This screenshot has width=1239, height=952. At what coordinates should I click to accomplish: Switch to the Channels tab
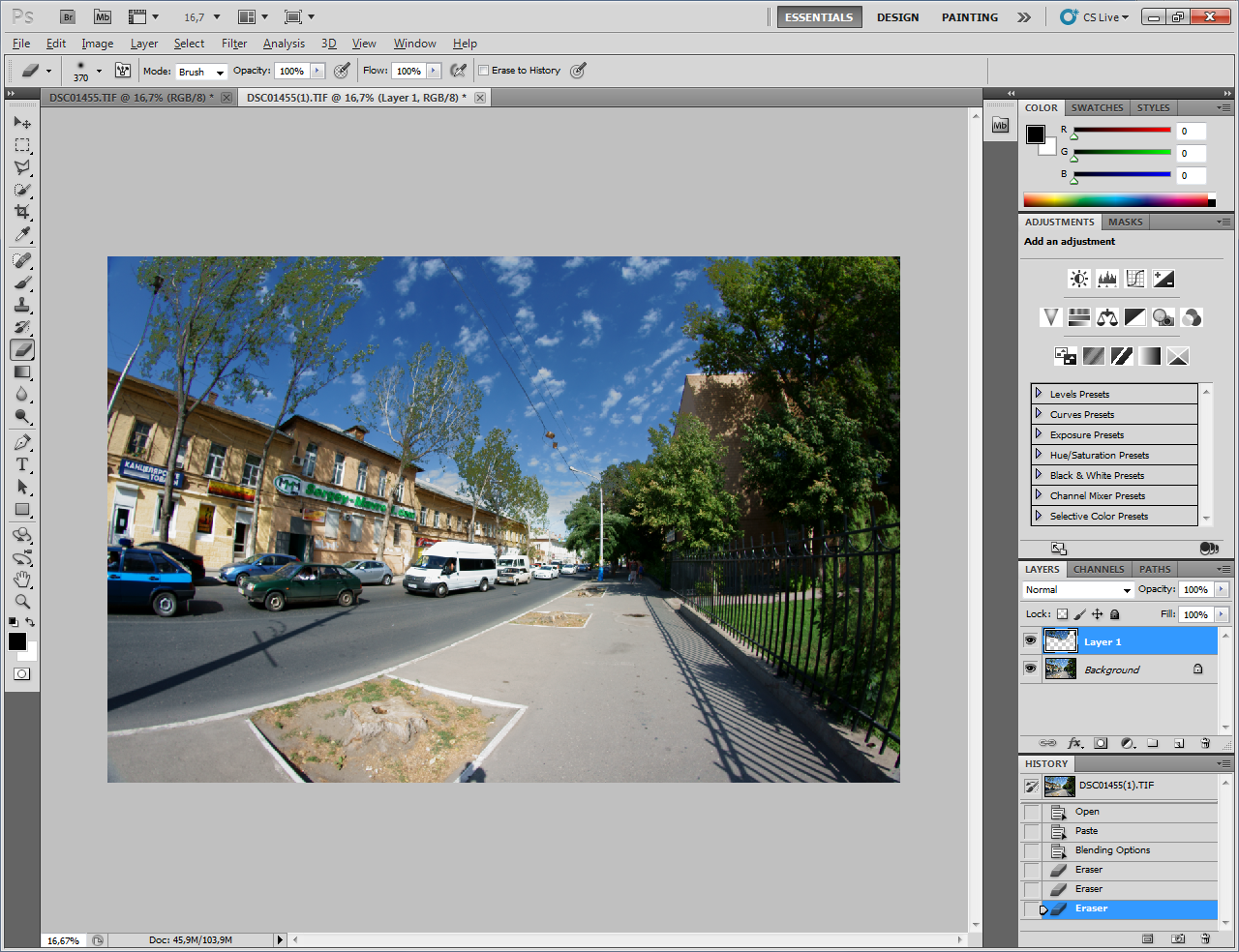pos(1098,569)
